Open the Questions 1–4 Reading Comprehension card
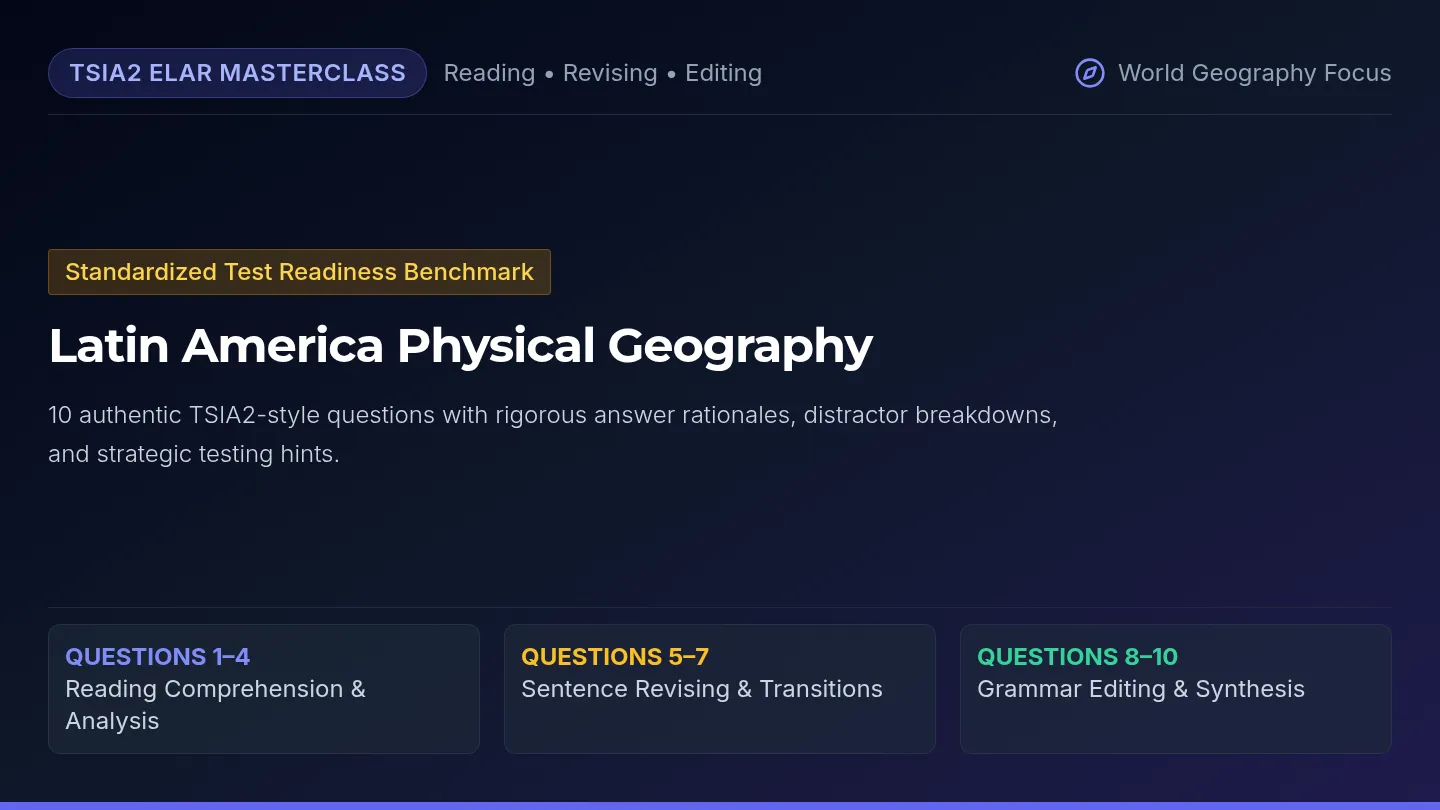Viewport: 1440px width, 810px height. click(264, 689)
